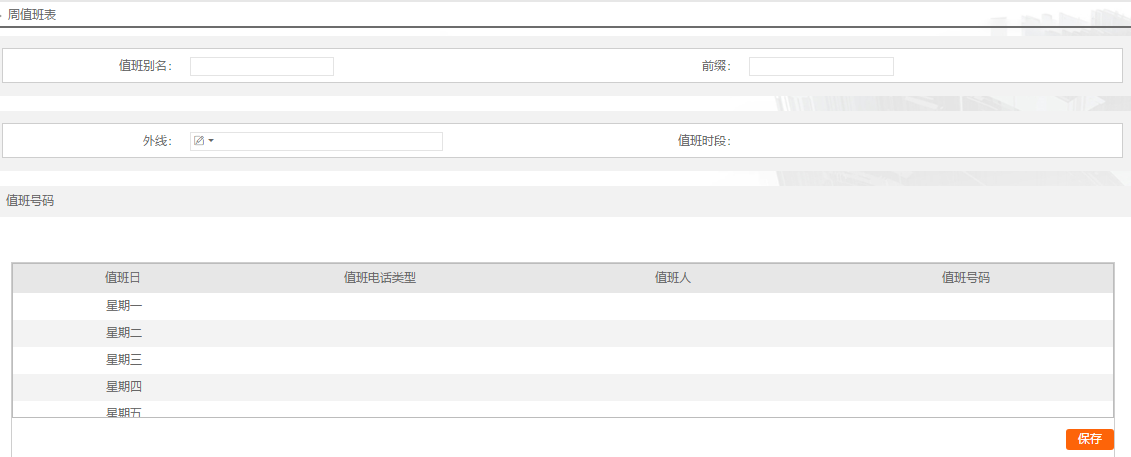Focus the 值班别名 input box
The width and height of the screenshot is (1131, 457).
point(262,66)
